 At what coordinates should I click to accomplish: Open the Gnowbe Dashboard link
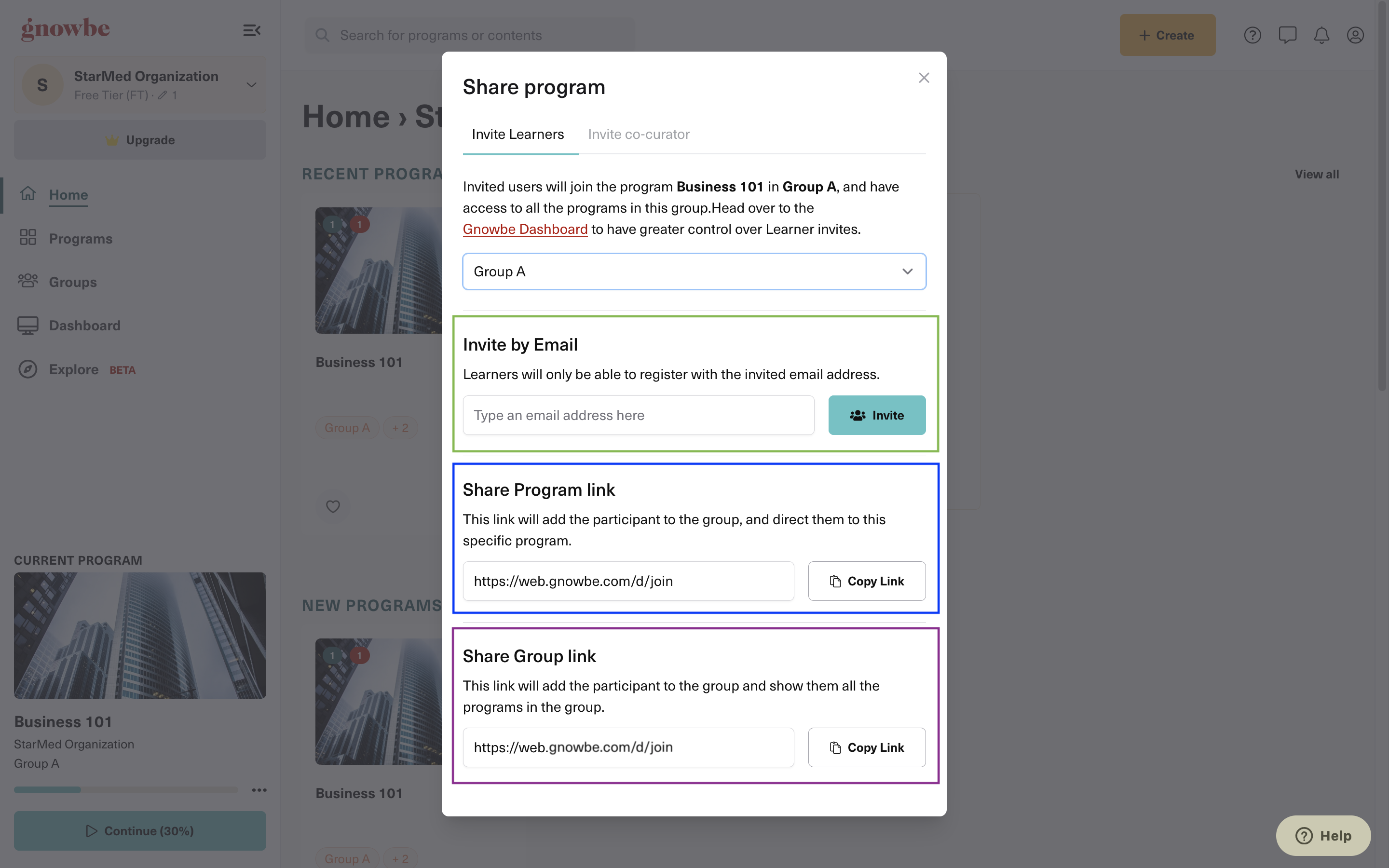point(525,229)
